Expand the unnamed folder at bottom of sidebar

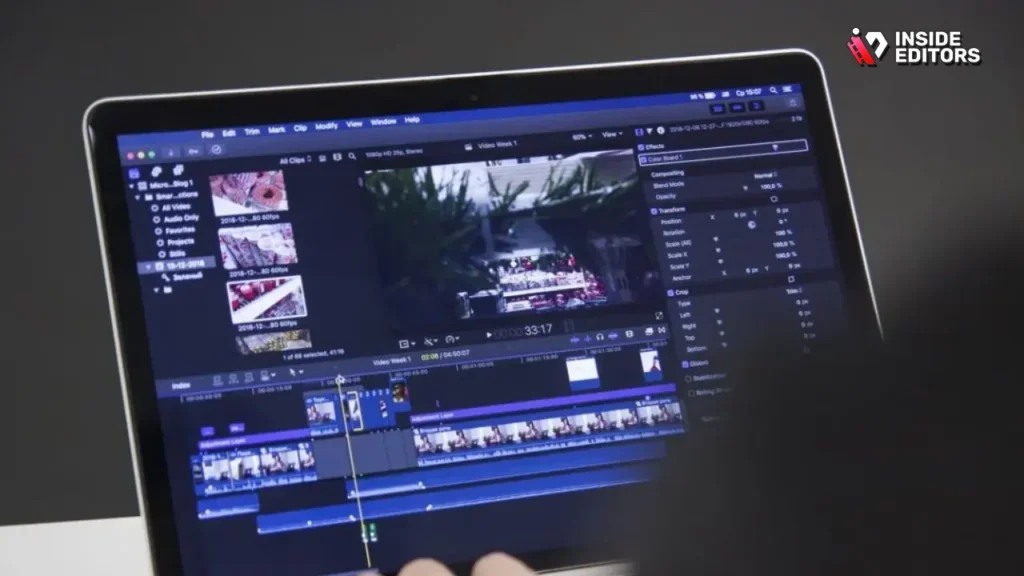pyautogui.click(x=156, y=290)
